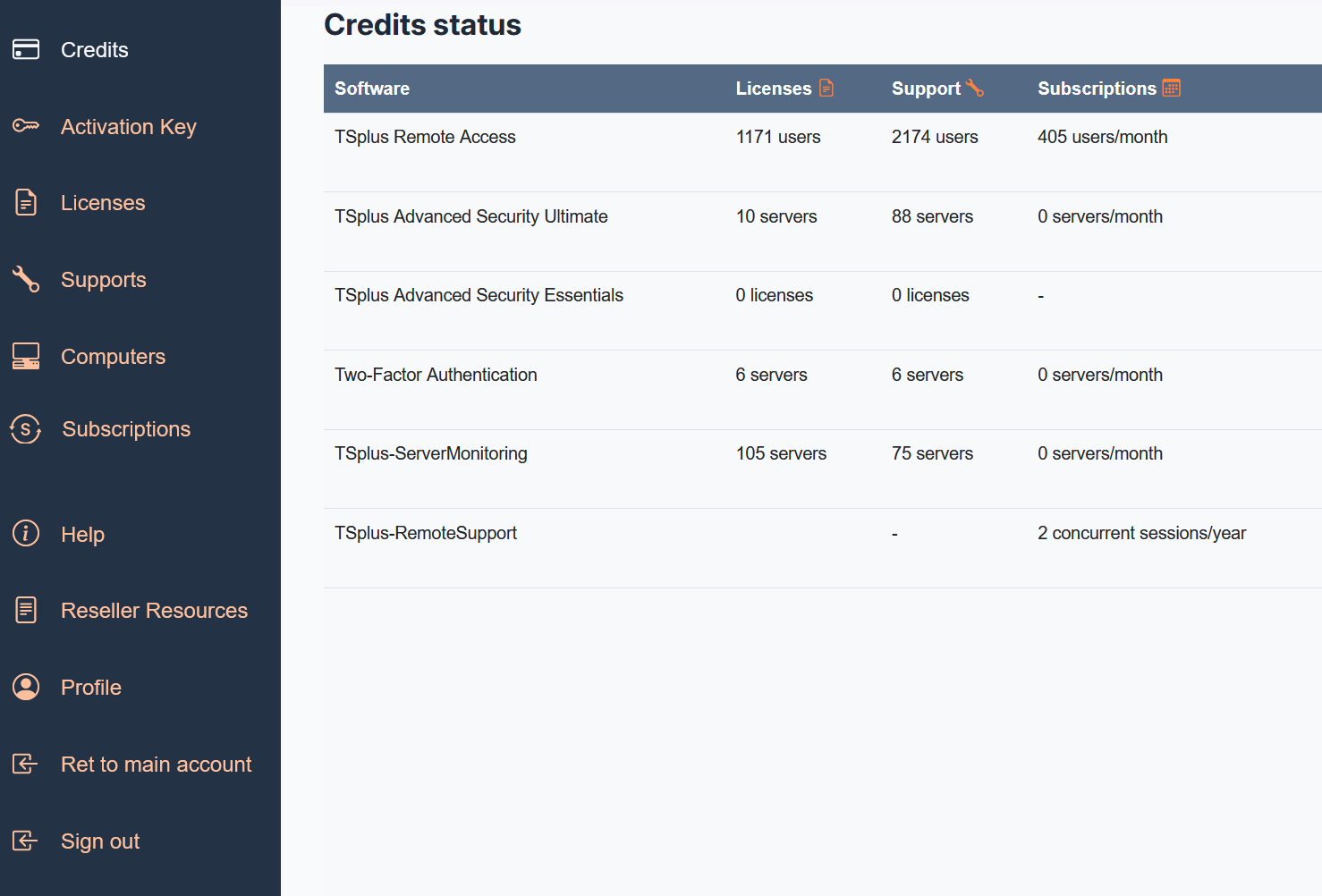Click 0 servers/month in Advanced Security Ultimate row
This screenshot has width=1322, height=896.
[x=1100, y=216]
